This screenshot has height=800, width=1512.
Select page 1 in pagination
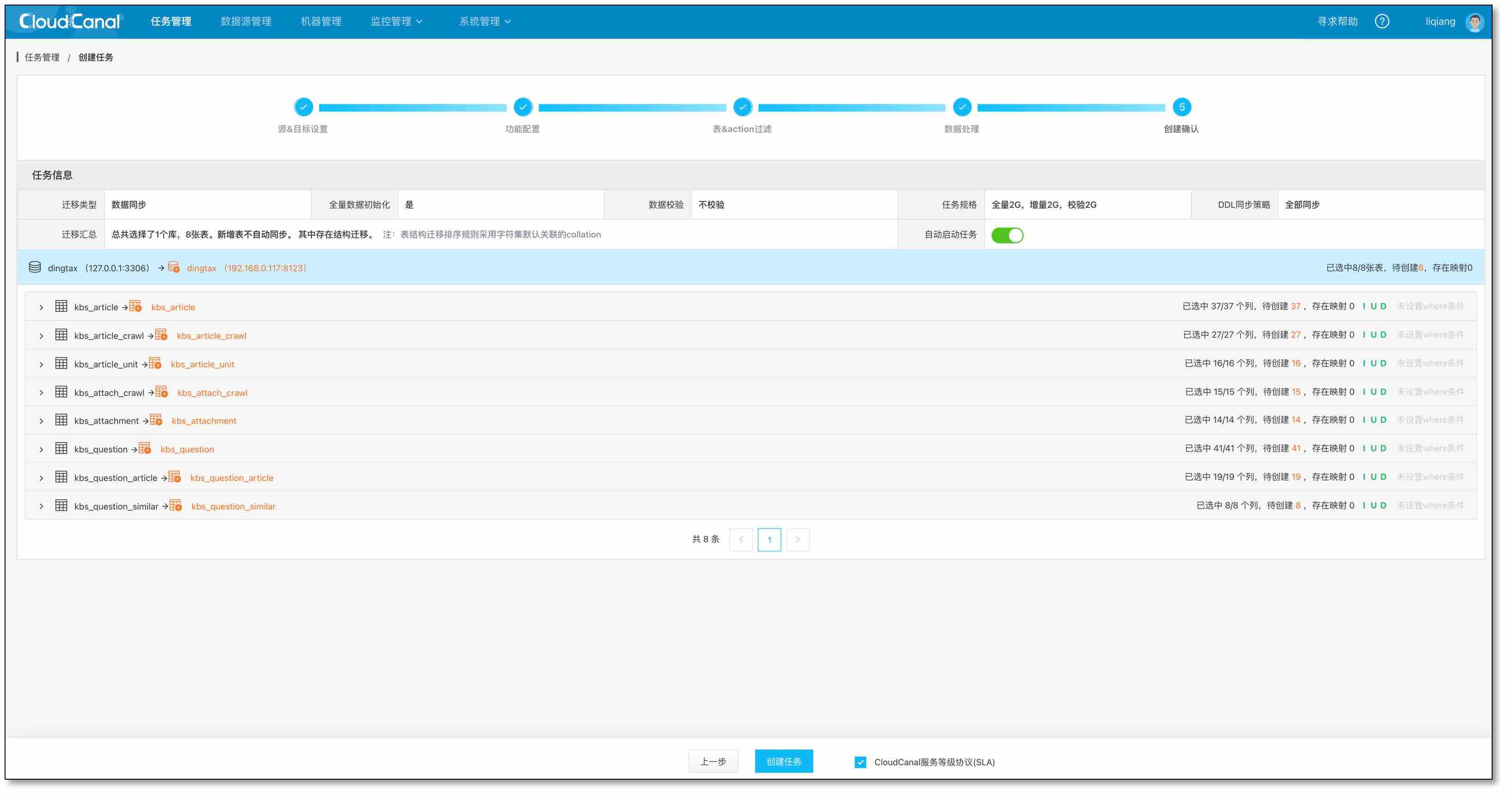click(x=769, y=540)
